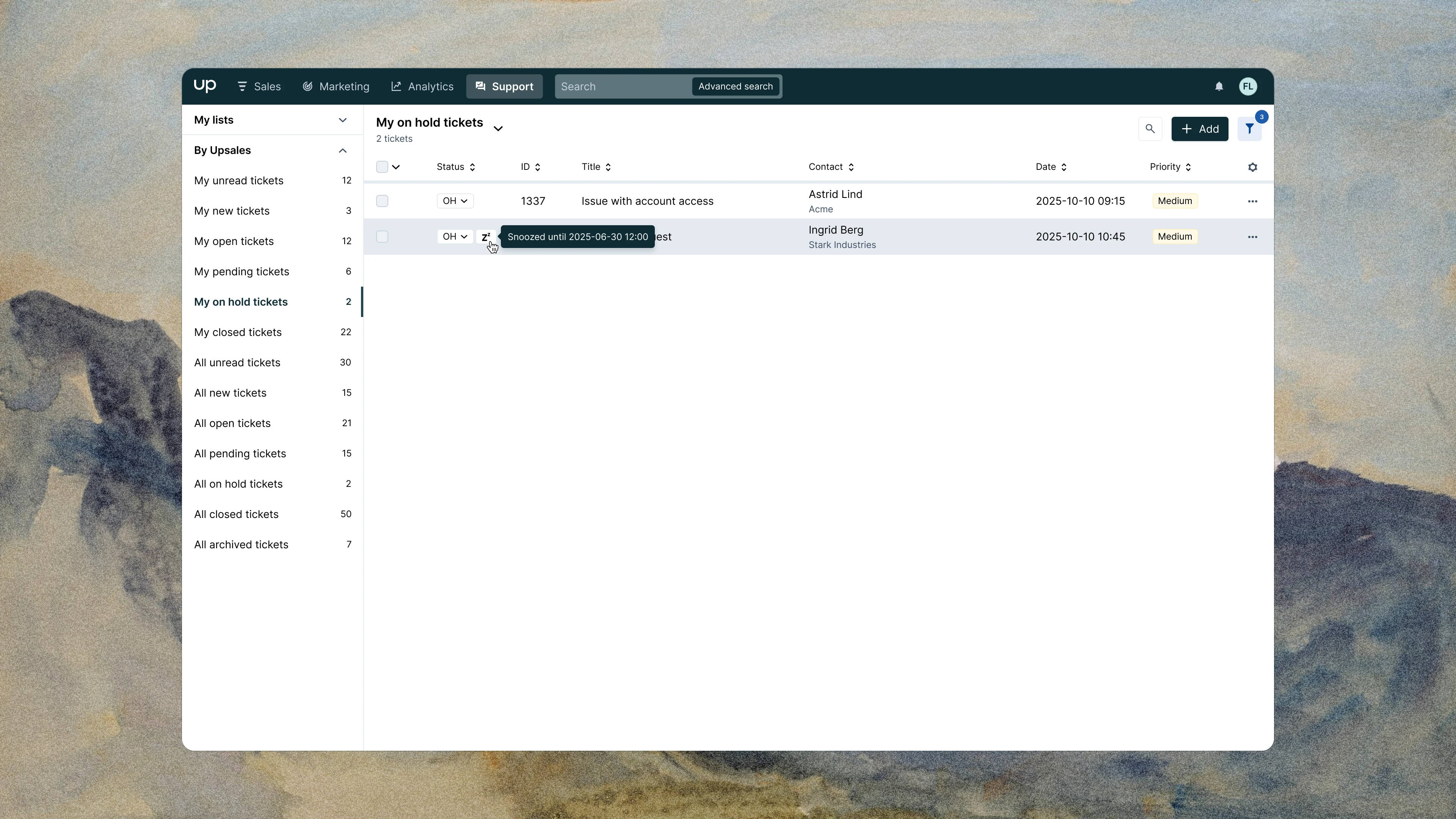Open status dropdown for ticket 1337
Viewport: 1456px width, 819px height.
455,201
